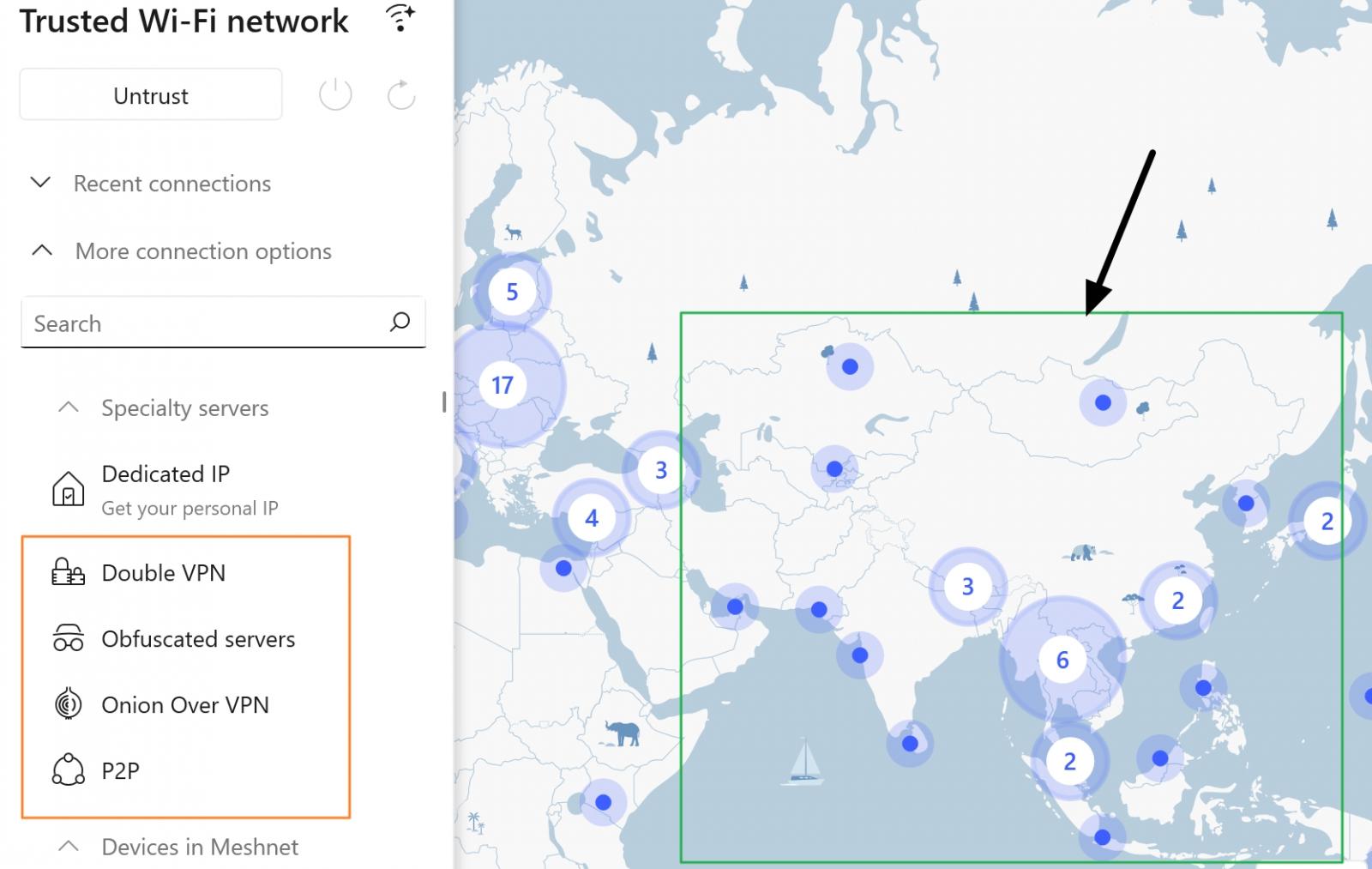1372x869 pixels.
Task: Select the Double VPN specialty server icon
Action: click(69, 573)
